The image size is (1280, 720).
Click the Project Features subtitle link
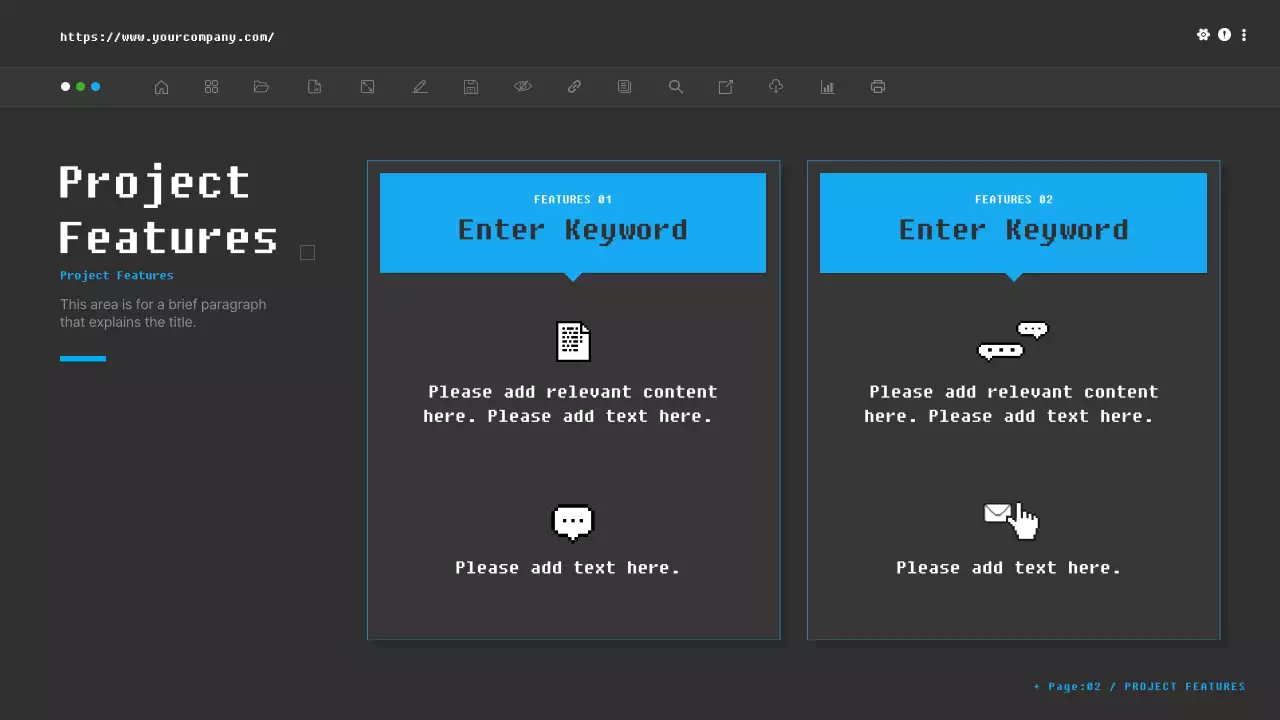pos(116,275)
